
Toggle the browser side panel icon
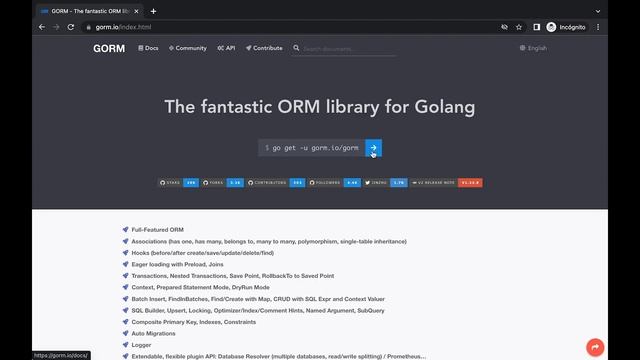536,27
